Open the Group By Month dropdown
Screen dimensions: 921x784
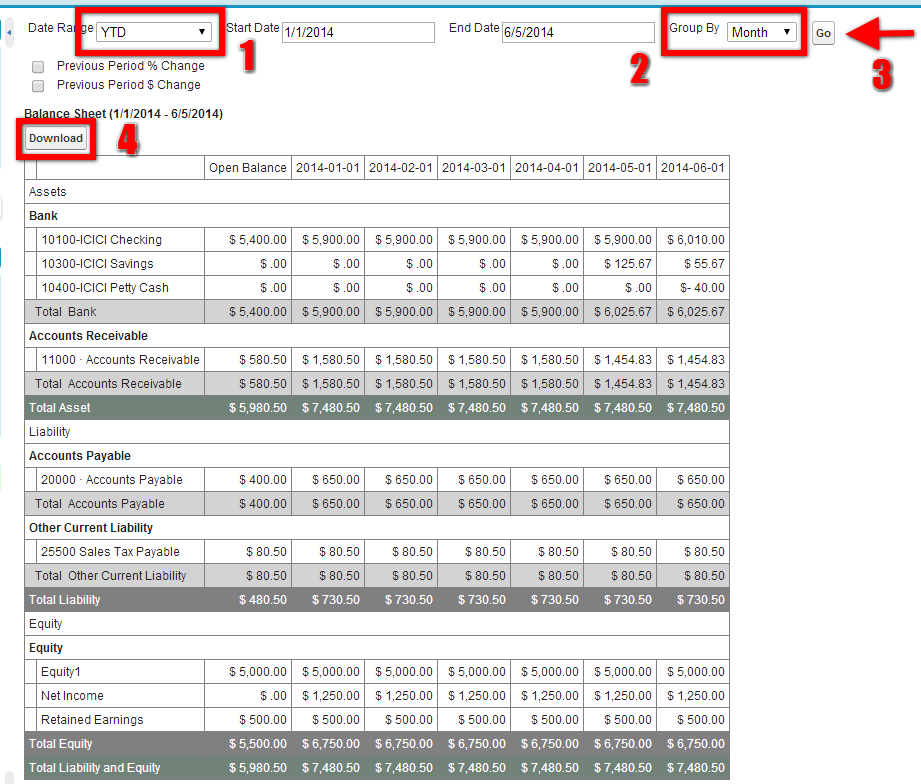coord(761,32)
